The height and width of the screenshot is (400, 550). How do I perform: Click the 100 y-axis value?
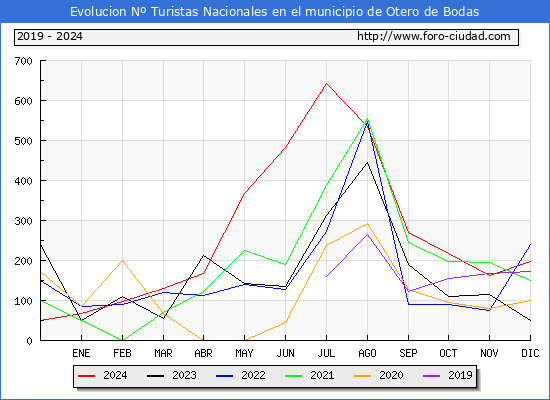click(24, 301)
